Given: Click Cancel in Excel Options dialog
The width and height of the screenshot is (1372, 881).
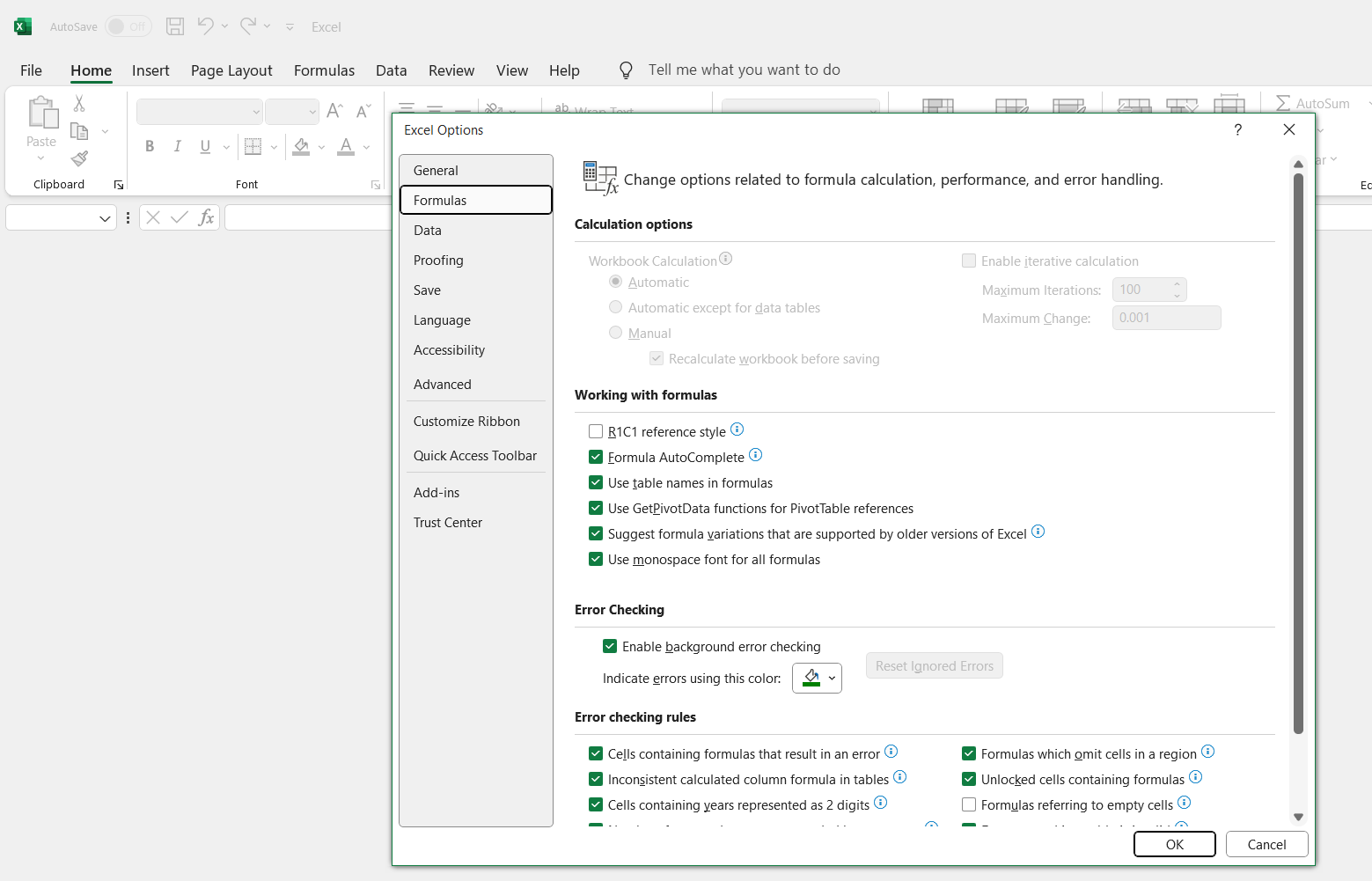Looking at the screenshot, I should point(1266,844).
